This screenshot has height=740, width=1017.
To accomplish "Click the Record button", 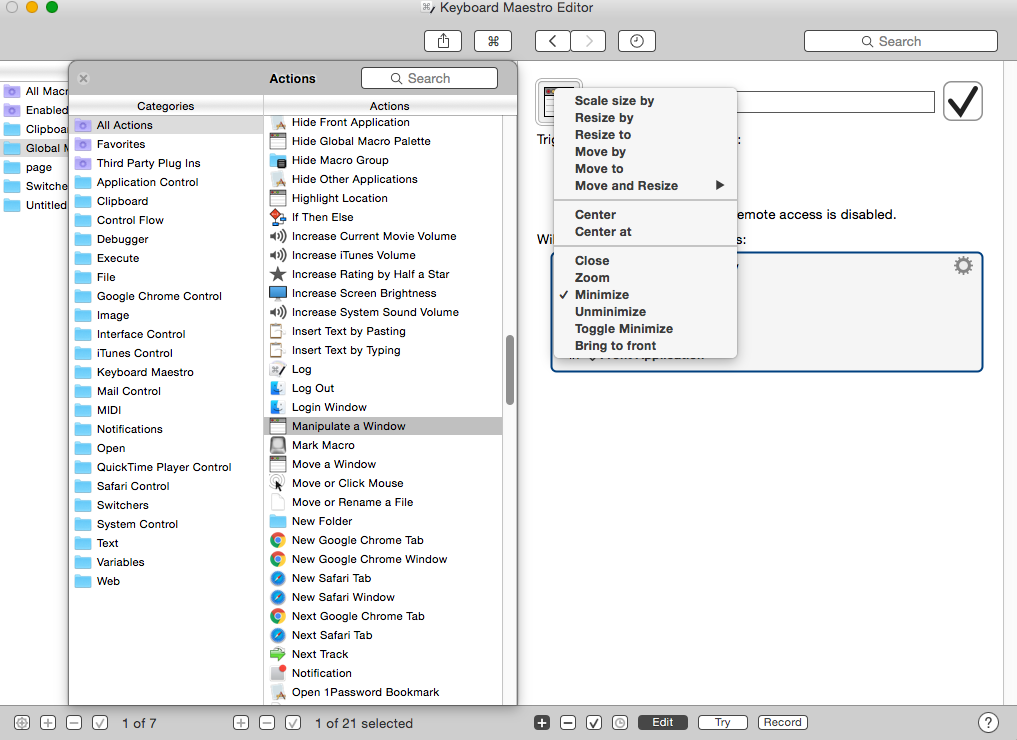I will [782, 722].
